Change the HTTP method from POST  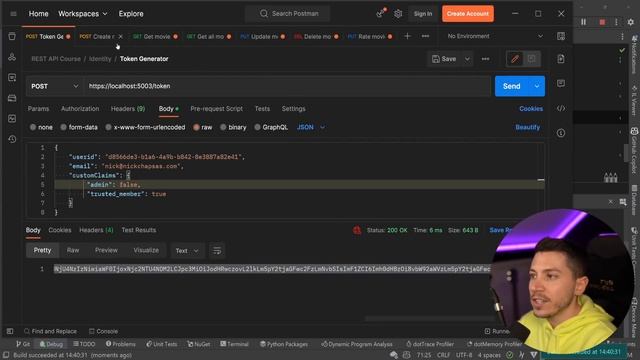click(54, 86)
